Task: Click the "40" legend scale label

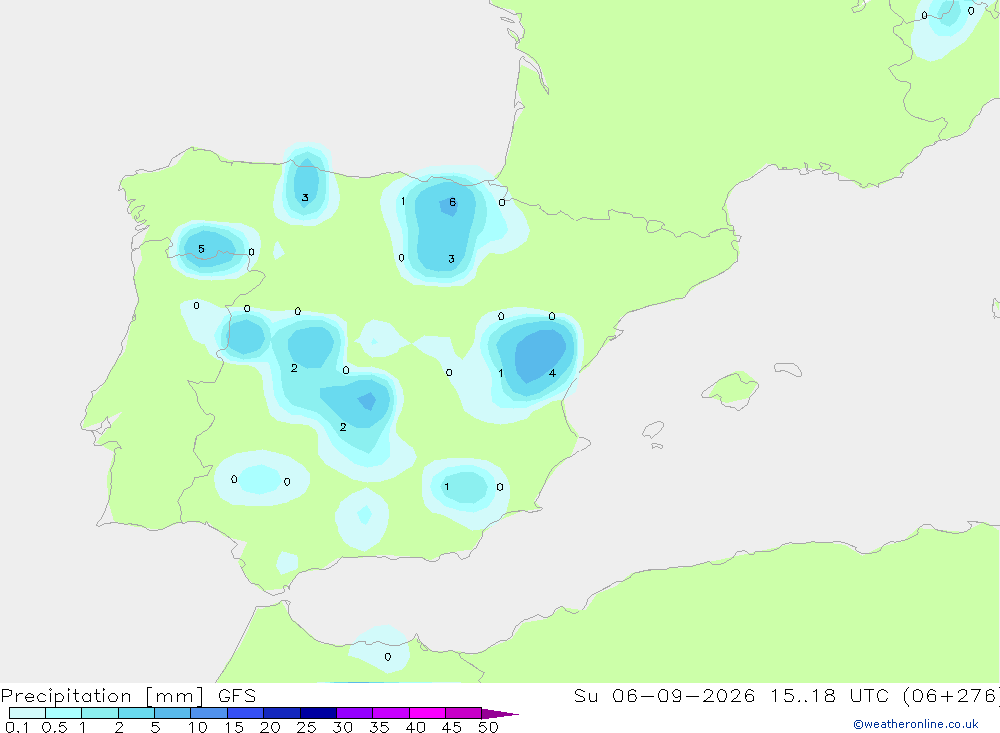Action: tap(416, 727)
